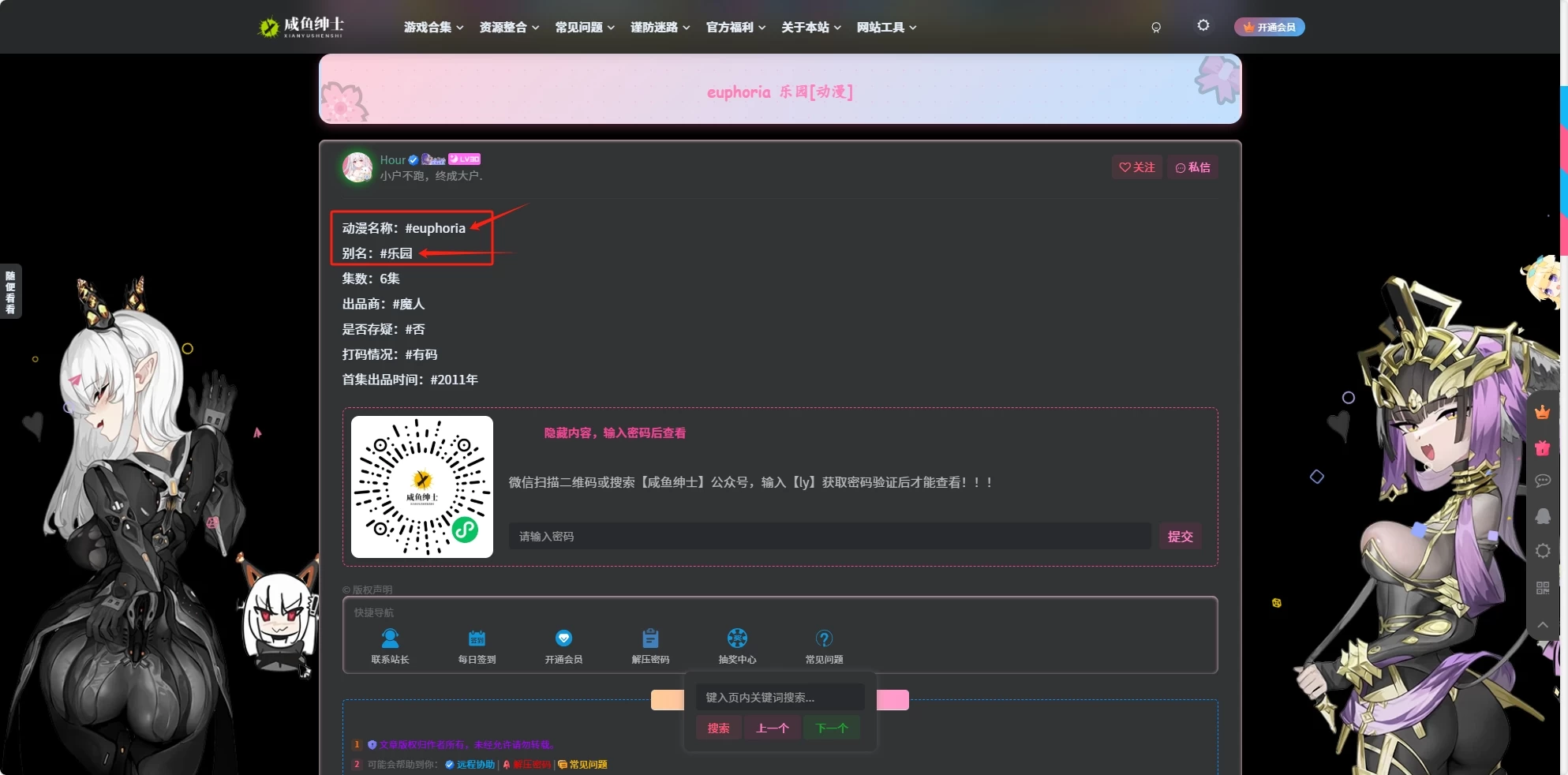Expand the 网站工具 menu
This screenshot has width=1568, height=775.
point(886,28)
